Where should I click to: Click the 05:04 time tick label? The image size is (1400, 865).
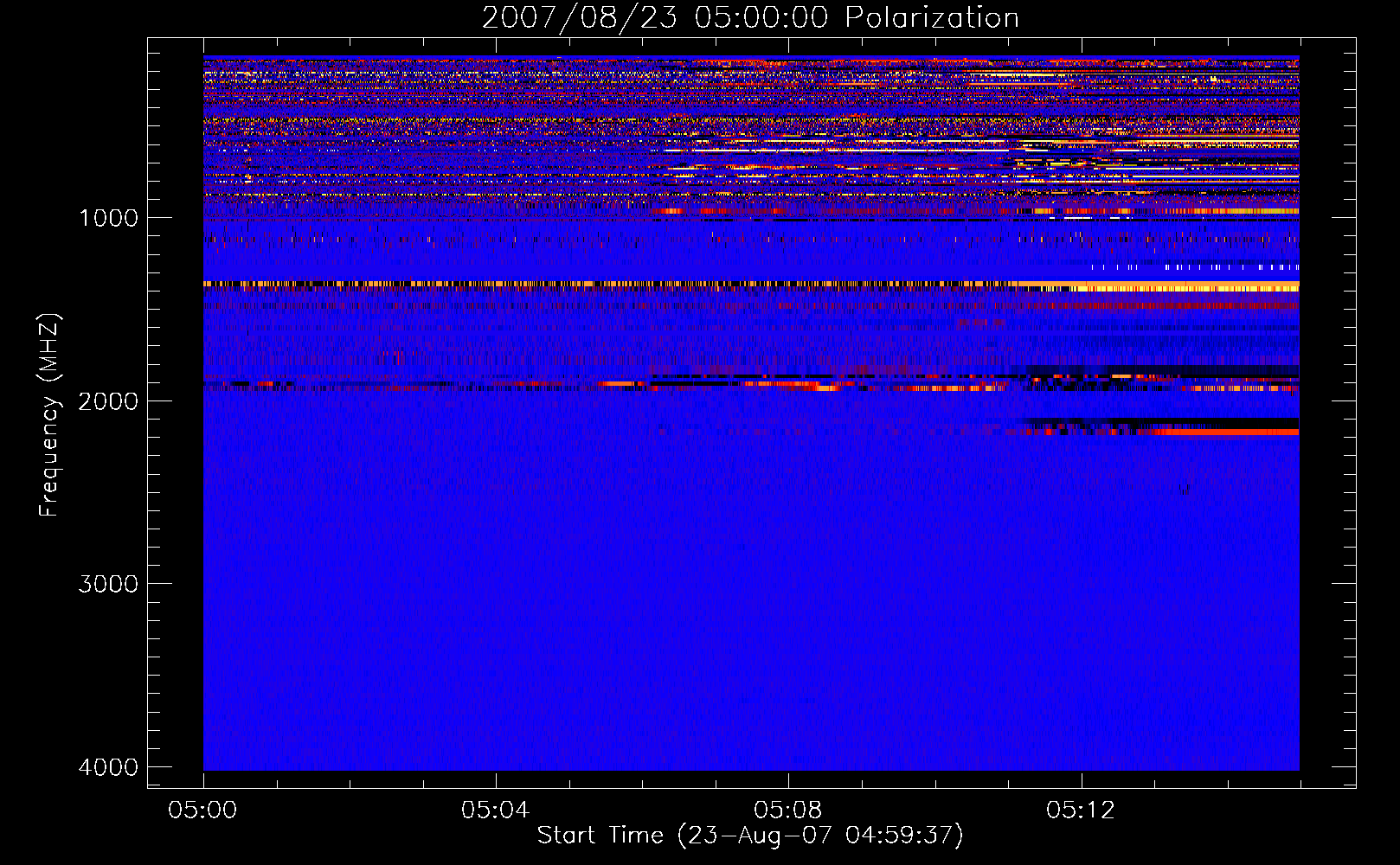click(x=495, y=811)
